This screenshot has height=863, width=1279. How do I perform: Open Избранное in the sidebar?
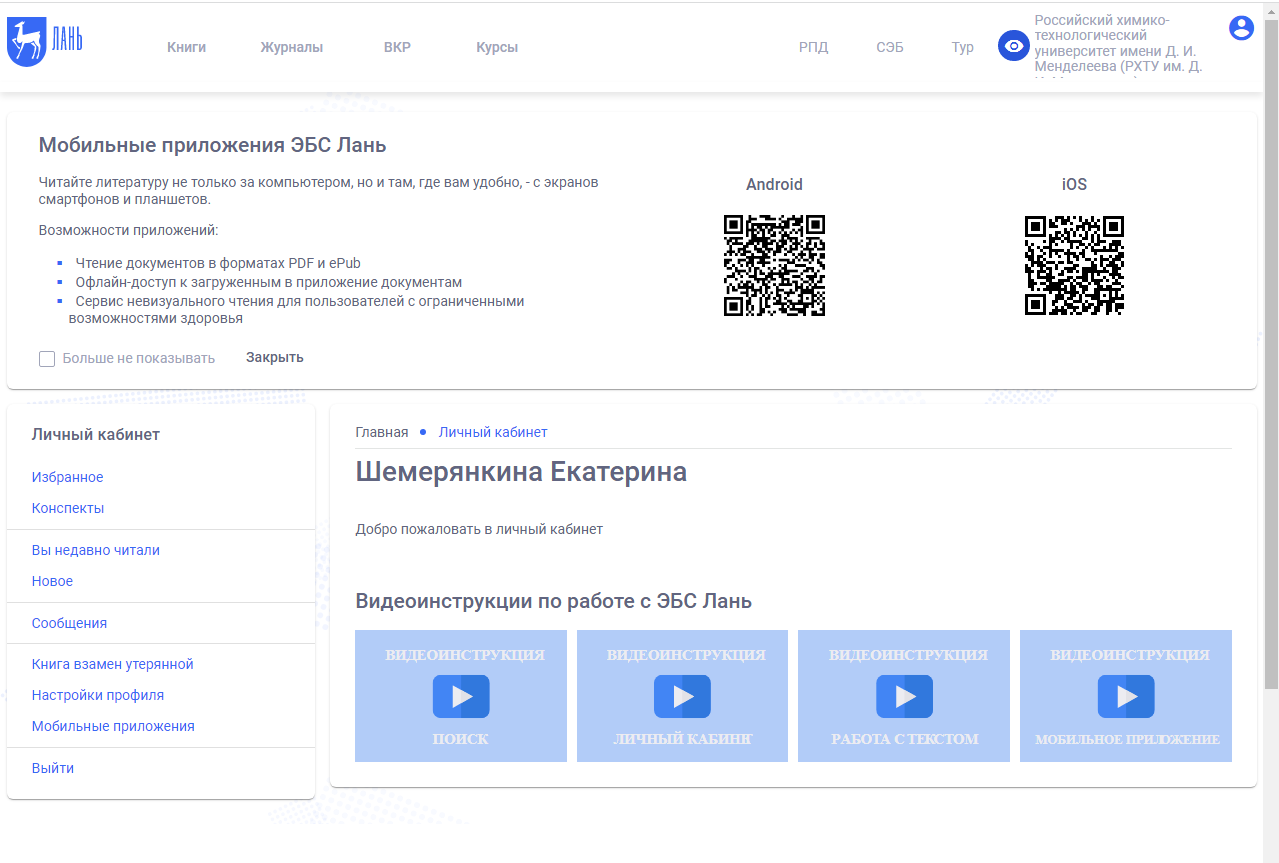pyautogui.click(x=67, y=477)
